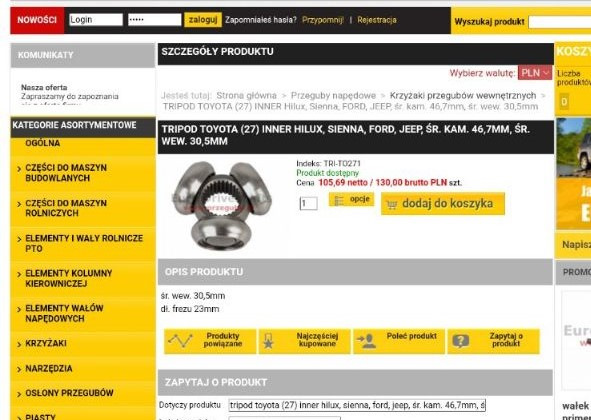Open the Nowości tab

[37, 20]
